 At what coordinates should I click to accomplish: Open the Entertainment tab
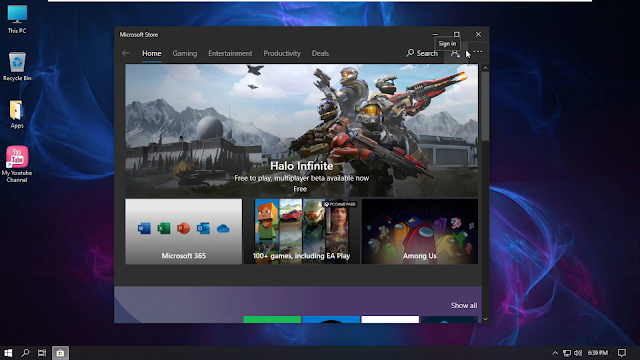[230, 53]
